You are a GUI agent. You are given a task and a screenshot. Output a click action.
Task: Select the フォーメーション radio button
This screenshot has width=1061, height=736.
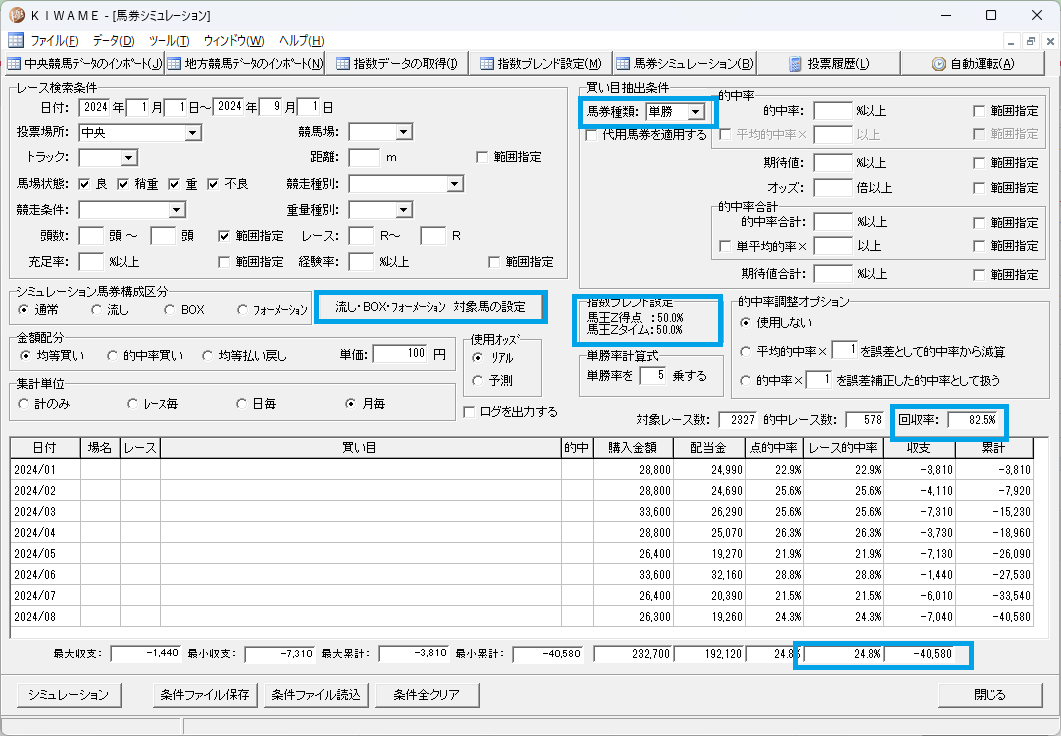pos(242,310)
